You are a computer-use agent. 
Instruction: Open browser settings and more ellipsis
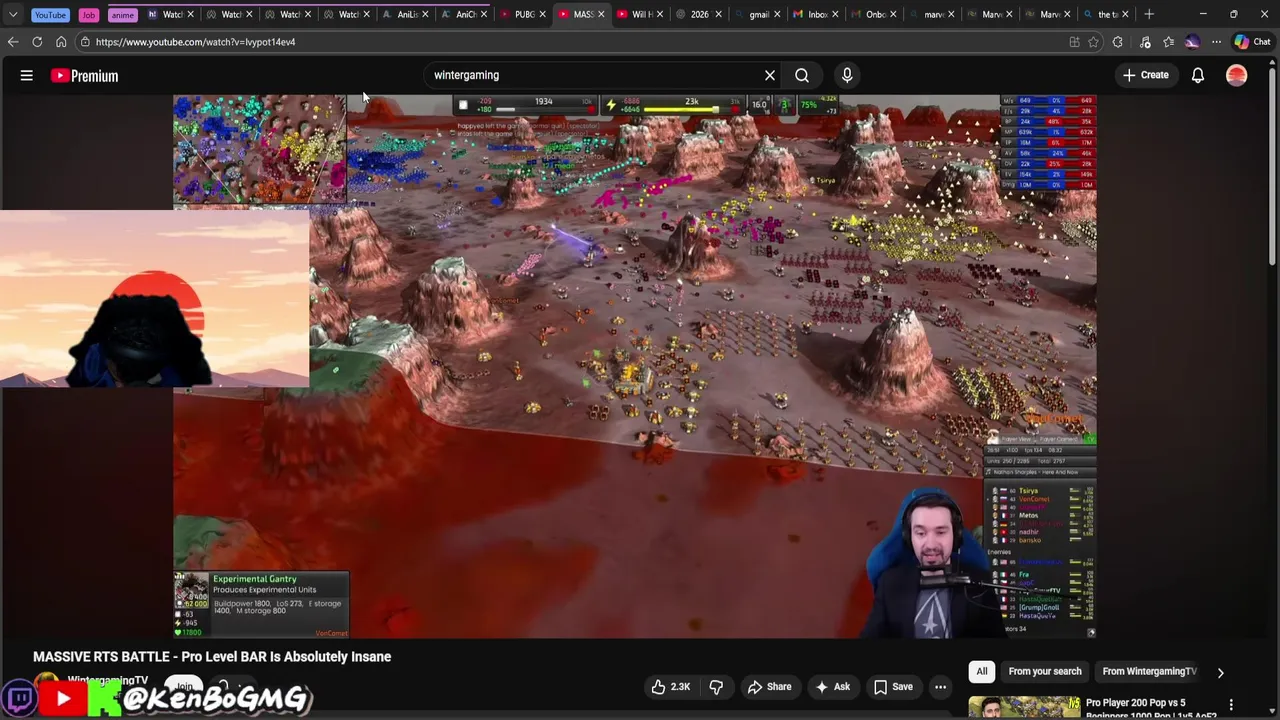(x=1216, y=42)
